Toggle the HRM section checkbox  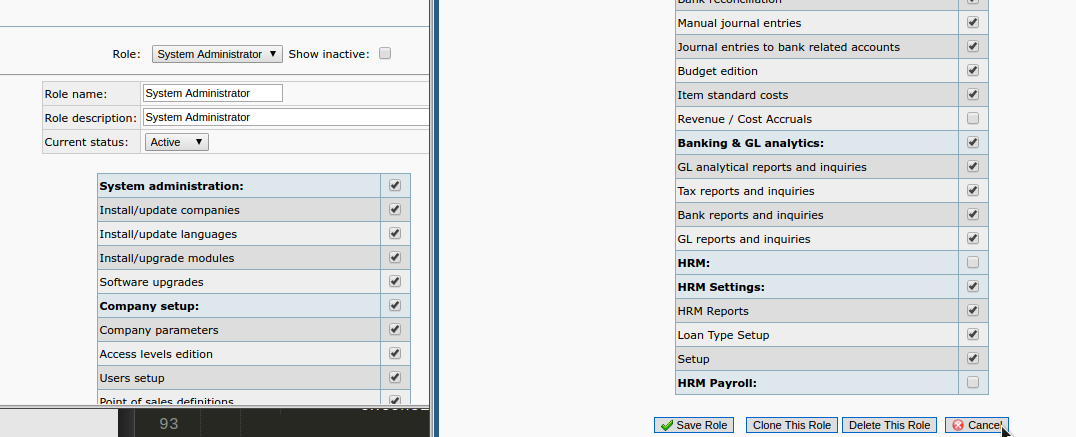click(x=973, y=263)
